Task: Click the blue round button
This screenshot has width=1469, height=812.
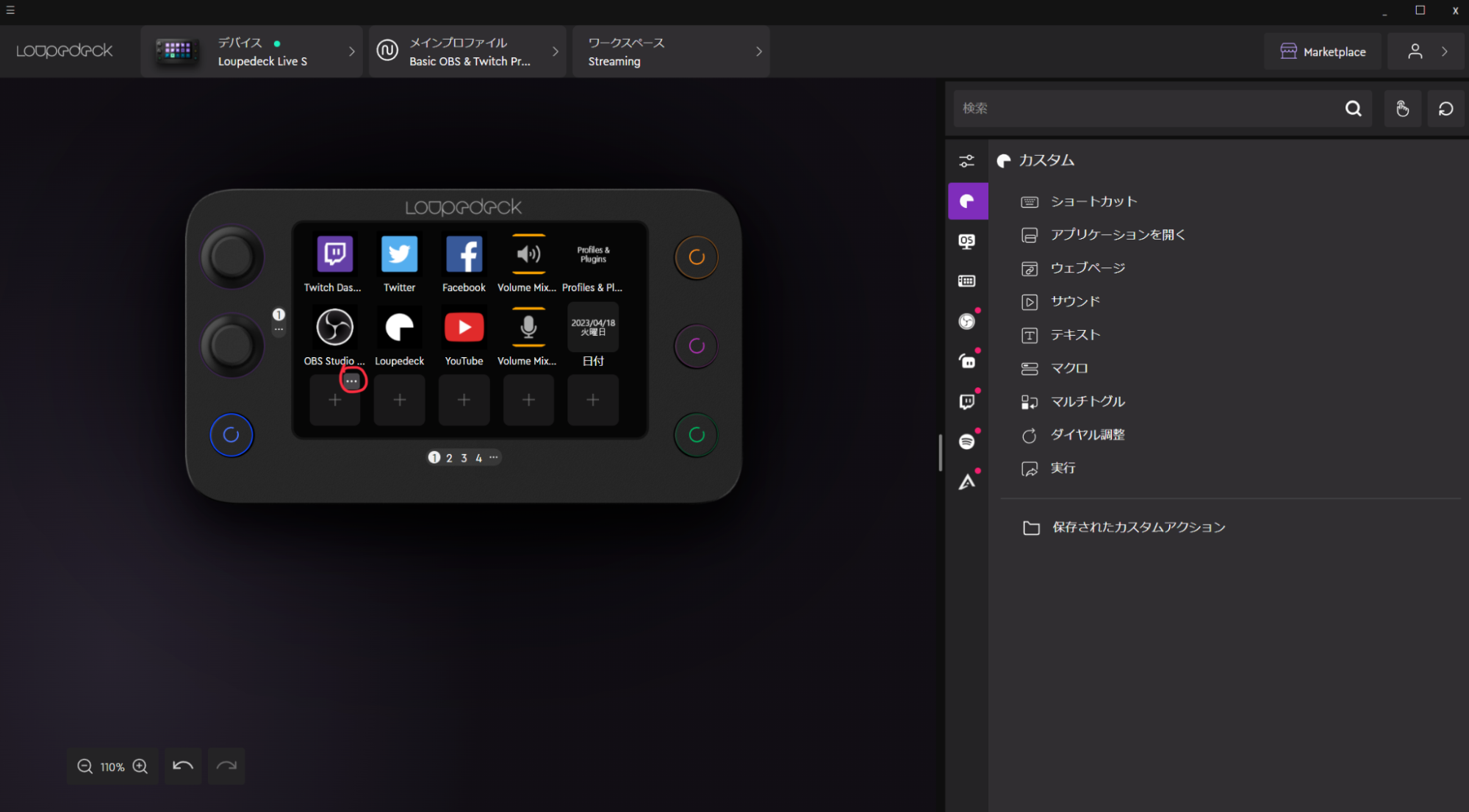Action: pyautogui.click(x=231, y=434)
